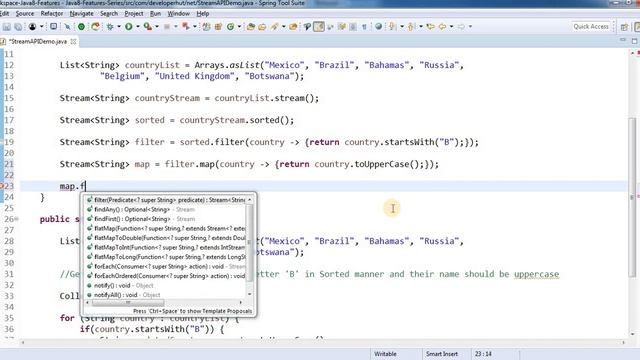Open the Debug configurations dropdown arrow
The width and height of the screenshot is (640, 360).
point(119,27)
